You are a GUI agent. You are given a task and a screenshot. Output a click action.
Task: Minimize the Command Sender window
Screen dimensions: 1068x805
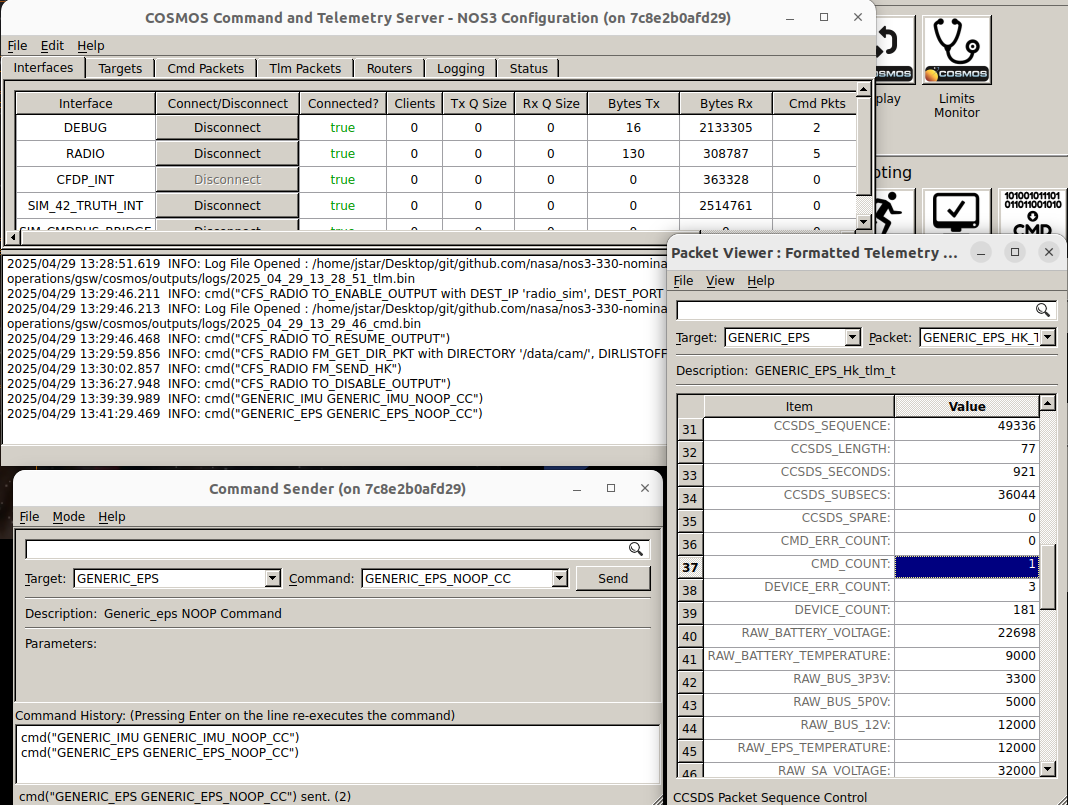pos(577,488)
